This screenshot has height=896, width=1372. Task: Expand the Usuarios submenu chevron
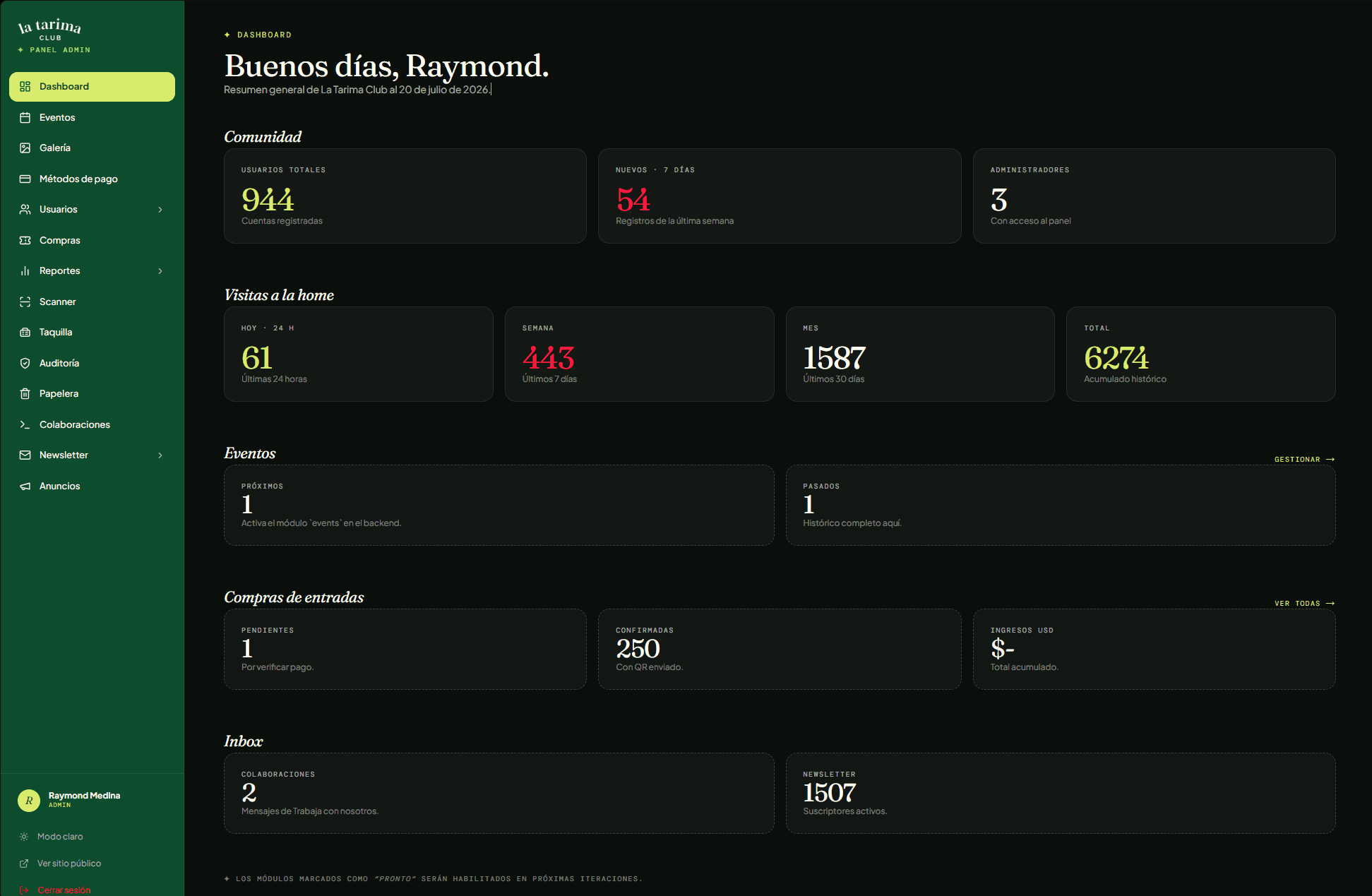click(x=160, y=210)
